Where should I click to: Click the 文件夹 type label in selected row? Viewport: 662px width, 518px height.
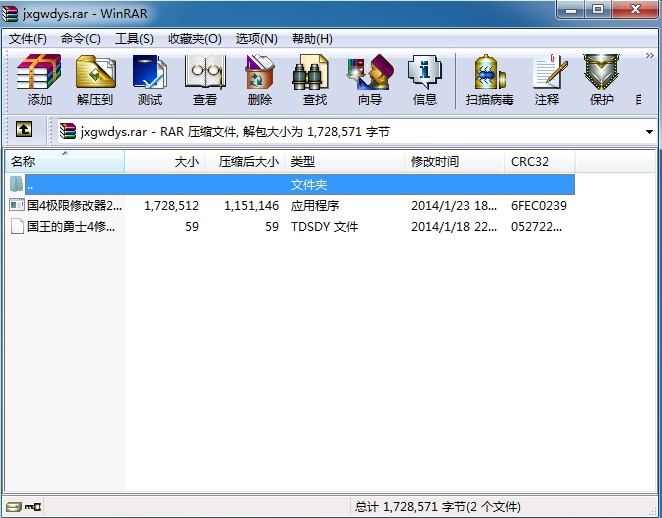309,184
